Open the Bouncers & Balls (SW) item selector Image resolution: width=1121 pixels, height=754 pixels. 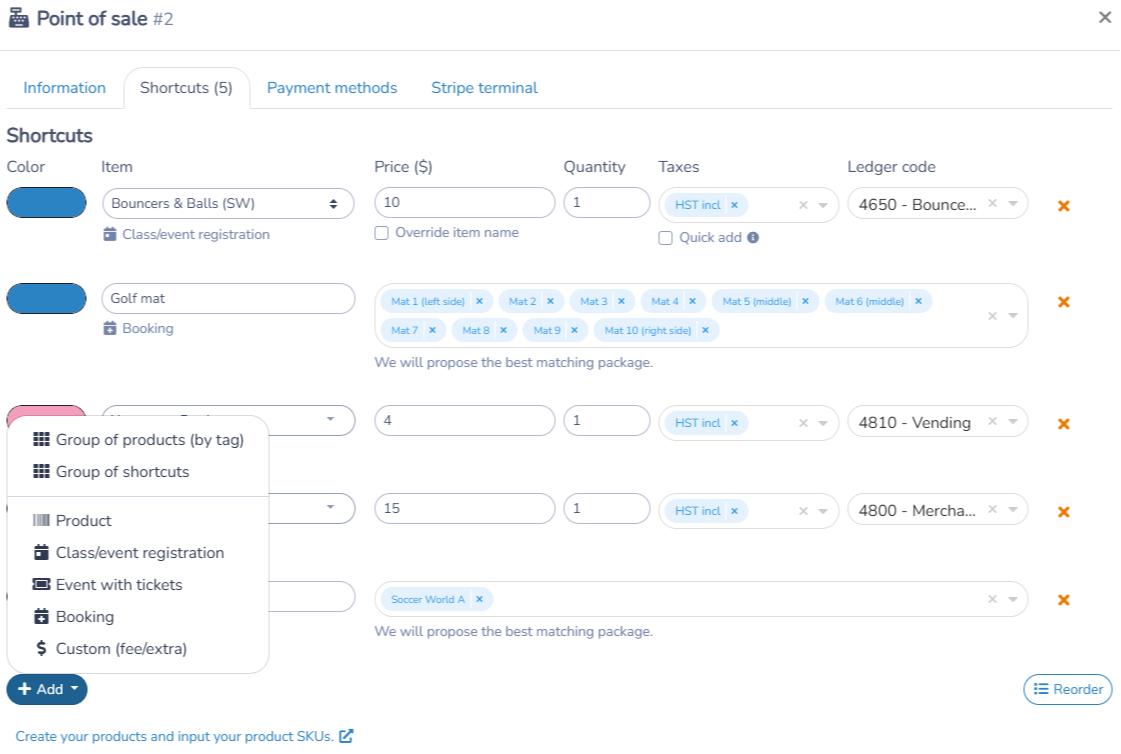coord(228,204)
